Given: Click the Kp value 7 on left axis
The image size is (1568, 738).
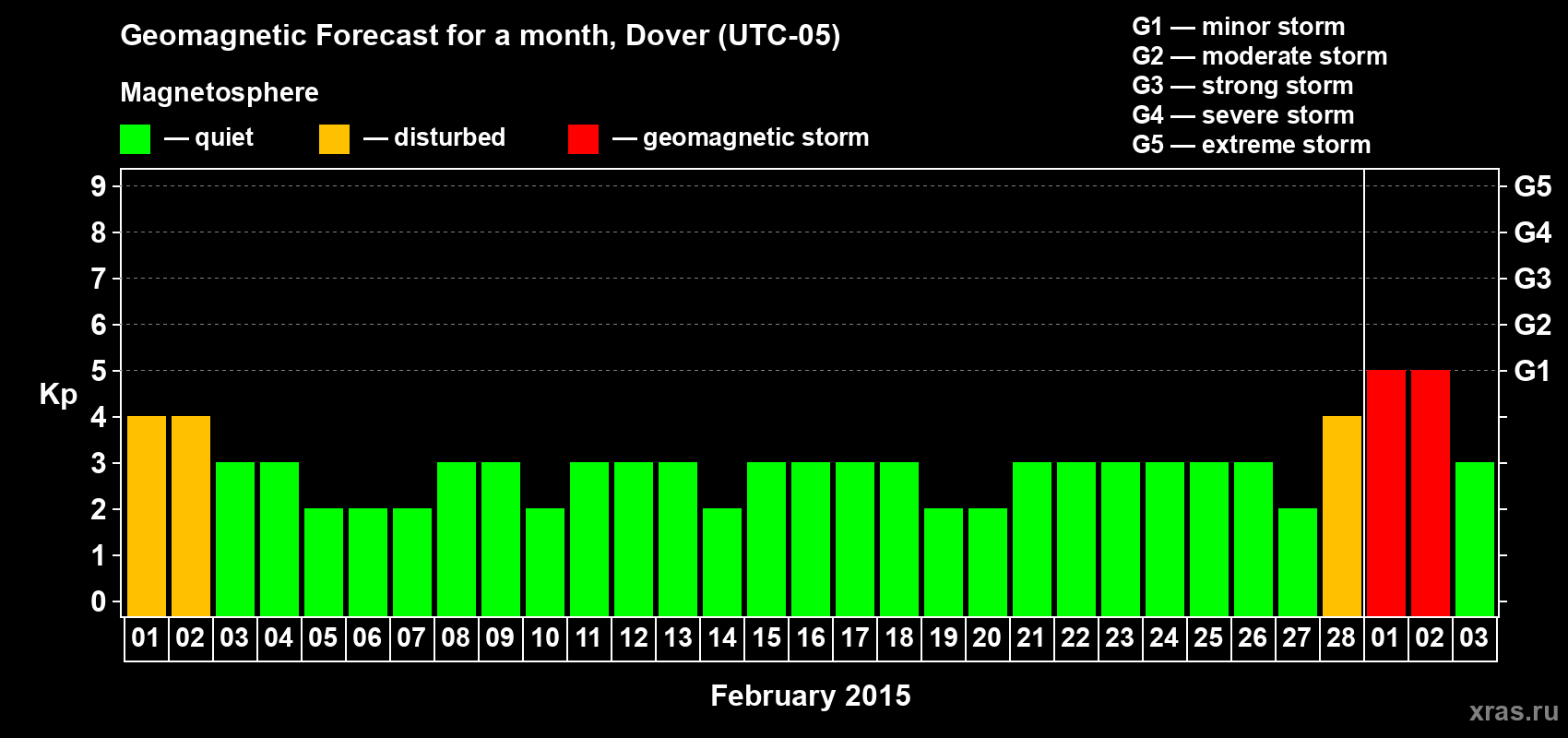Looking at the screenshot, I should pyautogui.click(x=99, y=279).
